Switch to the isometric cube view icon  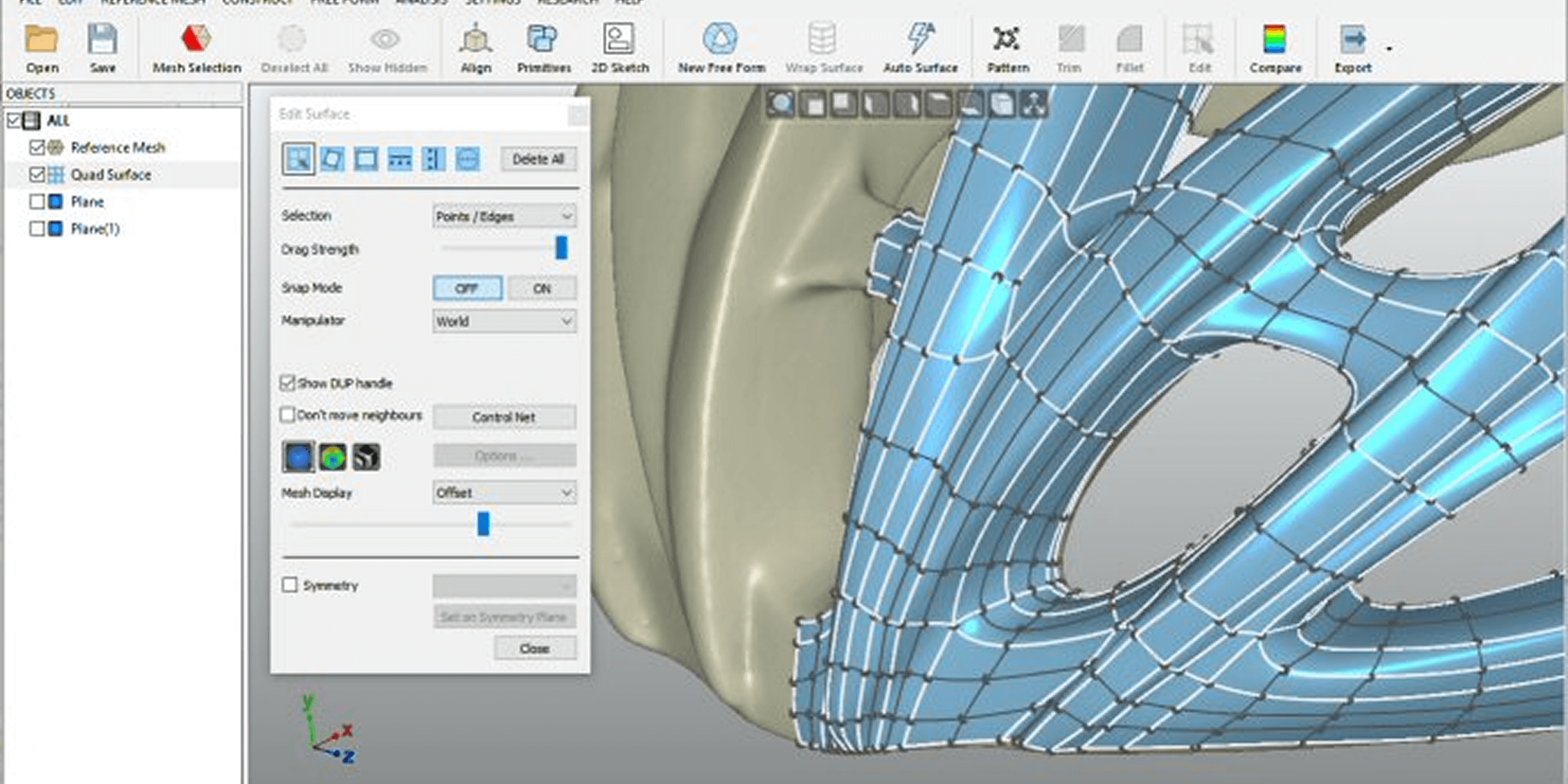(1002, 104)
